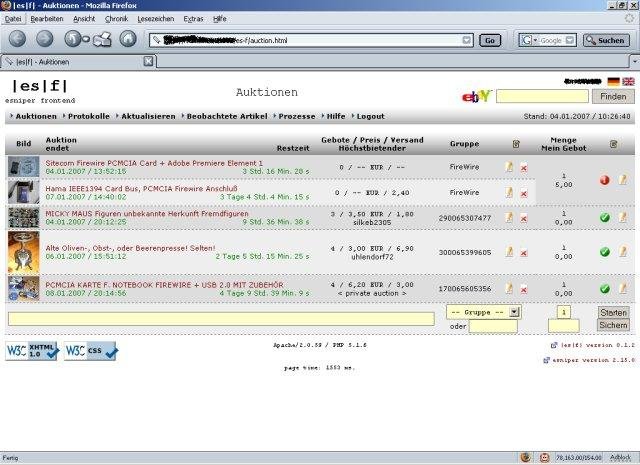Edit bid for MICKY MAUS auction
The image size is (640, 465).
point(622,217)
